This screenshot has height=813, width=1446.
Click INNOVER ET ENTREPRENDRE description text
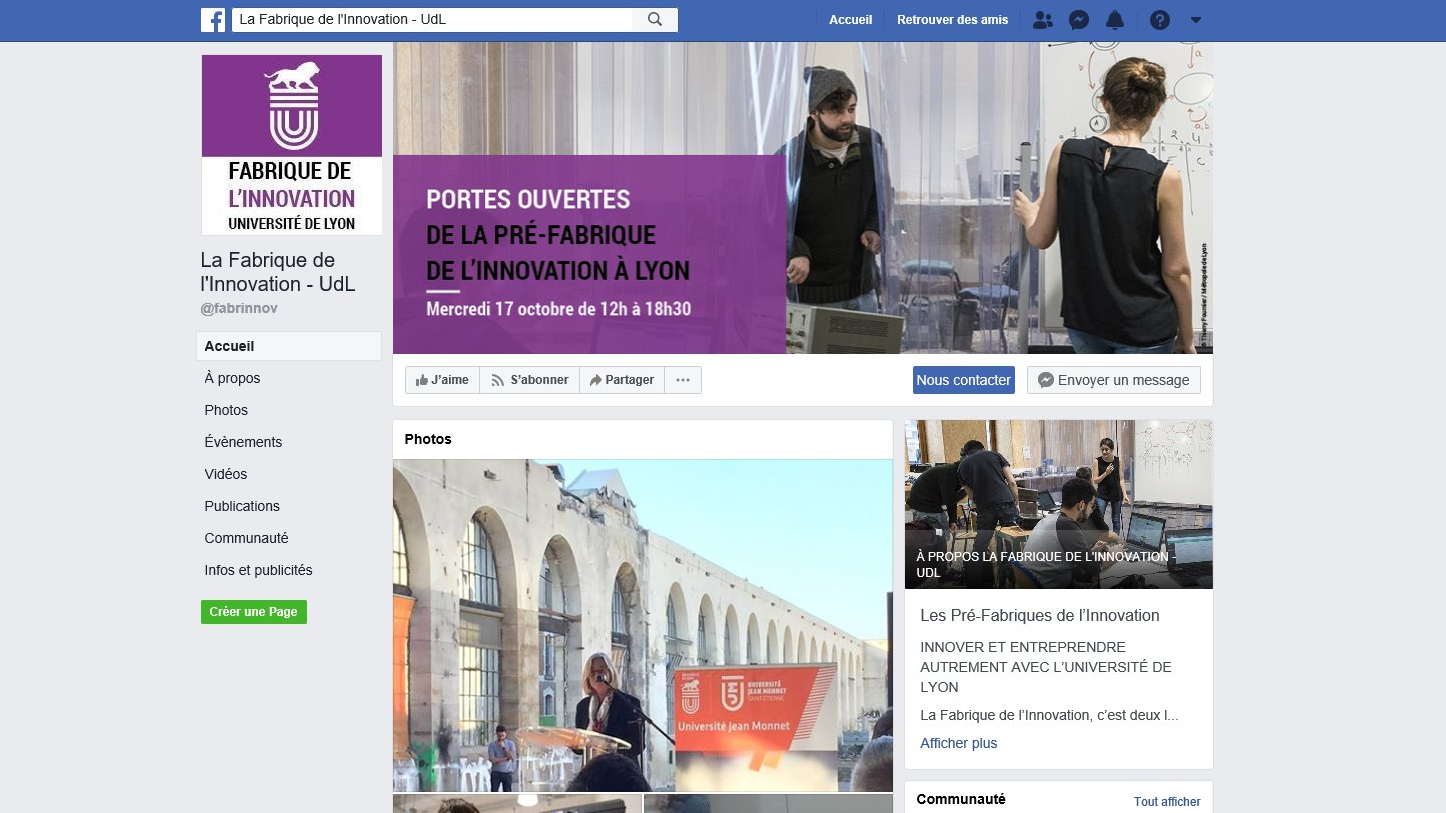(1046, 667)
